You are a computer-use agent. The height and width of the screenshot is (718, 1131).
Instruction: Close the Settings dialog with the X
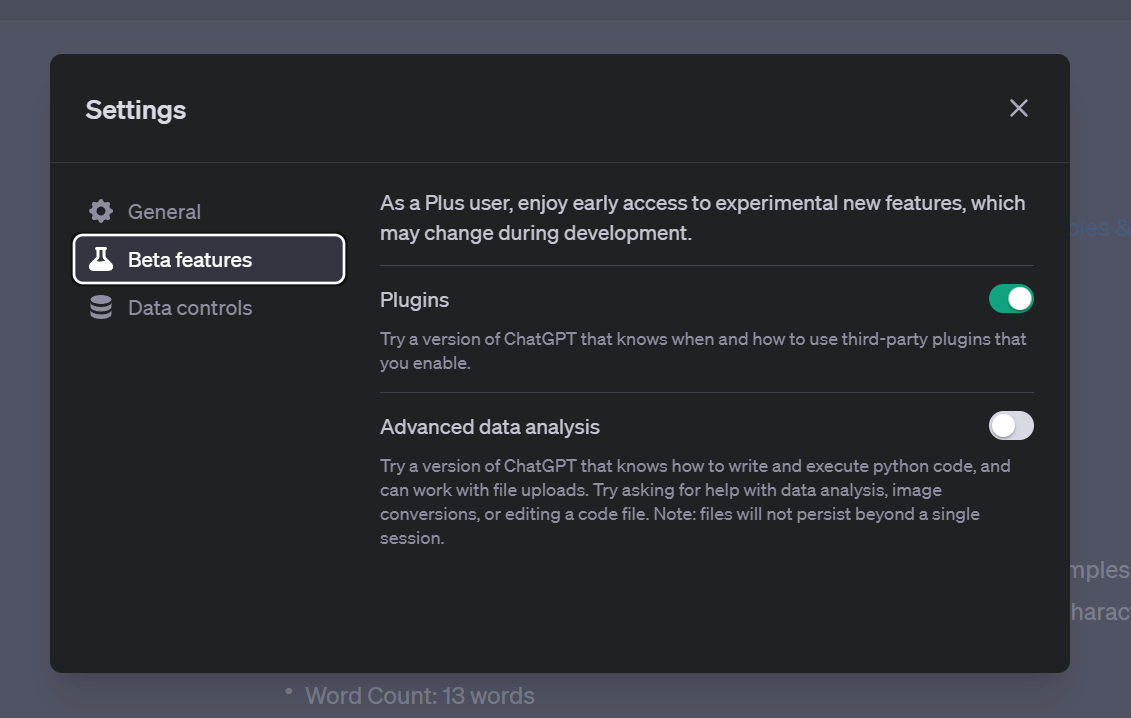[x=1018, y=108]
